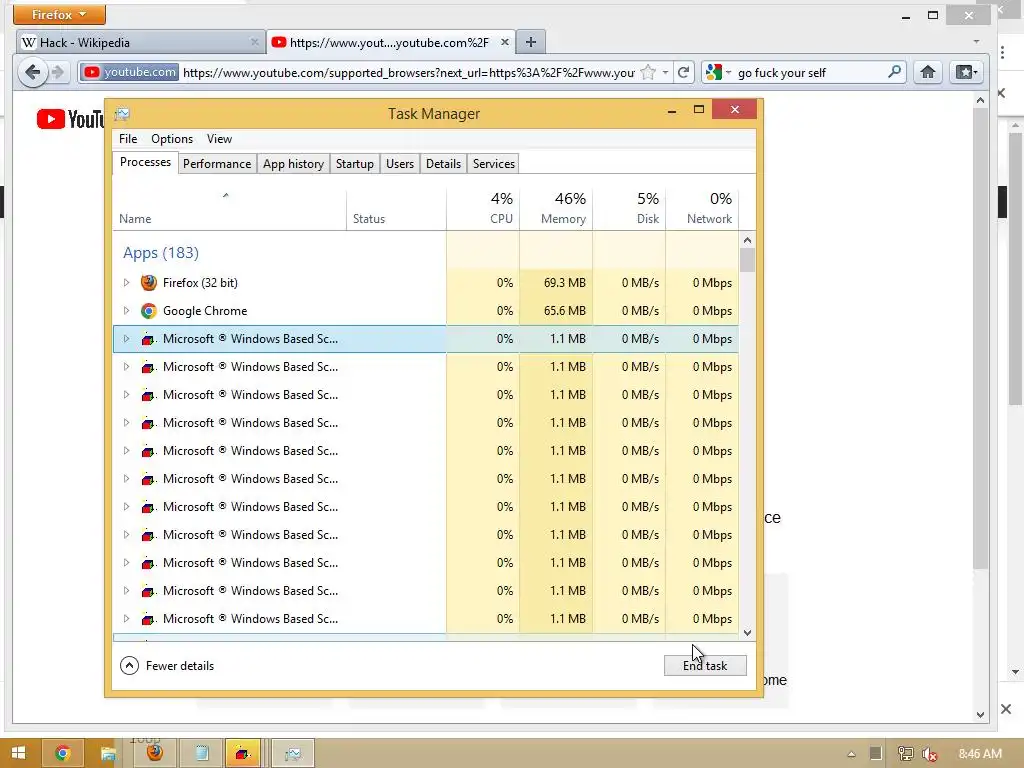Switch to the Services tab
Screen dimensions: 1024x768
tap(494, 164)
